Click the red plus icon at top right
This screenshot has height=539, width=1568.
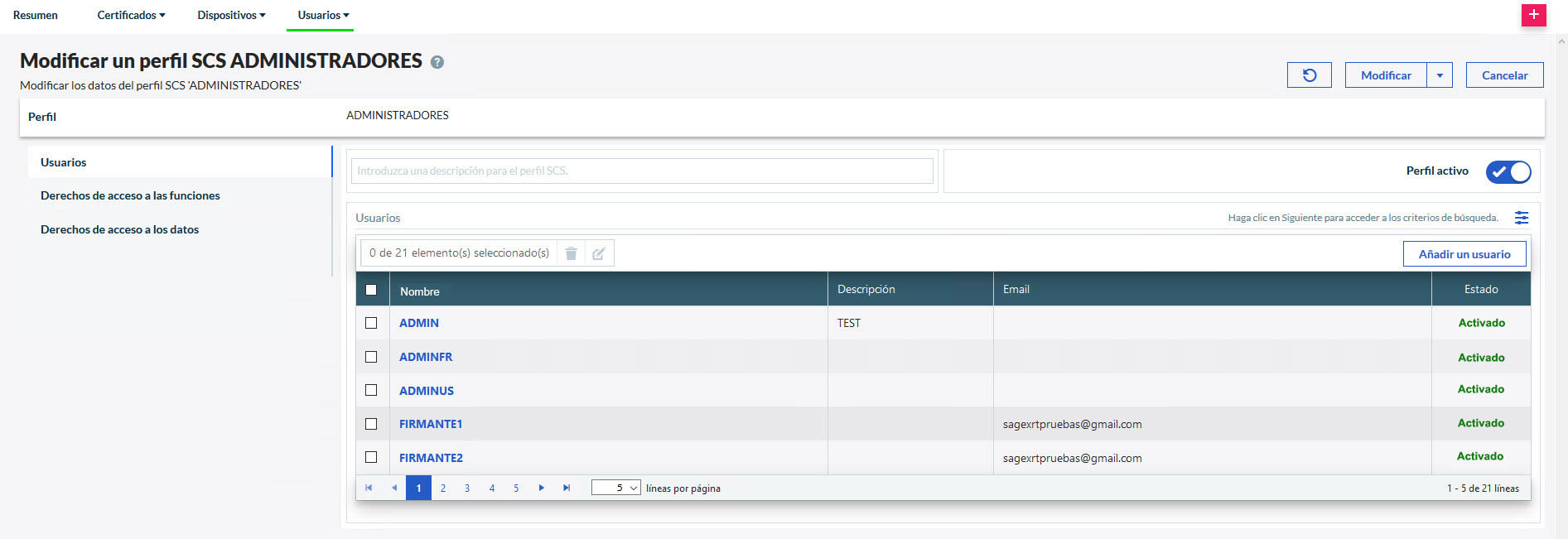(x=1533, y=15)
